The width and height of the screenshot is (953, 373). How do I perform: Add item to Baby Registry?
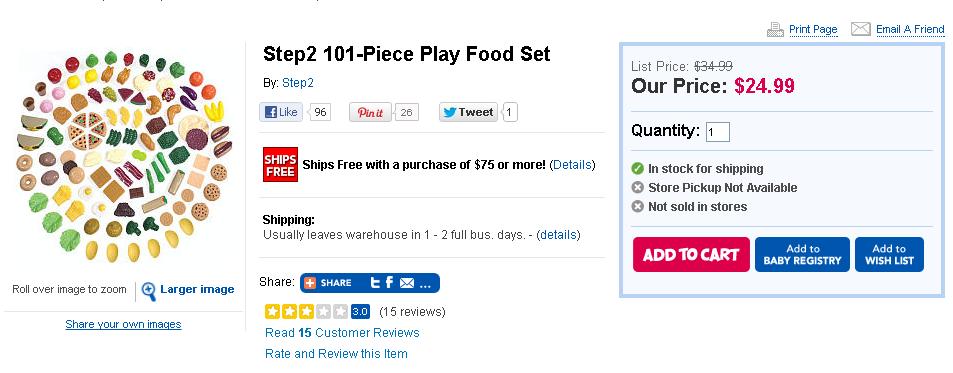tap(802, 255)
